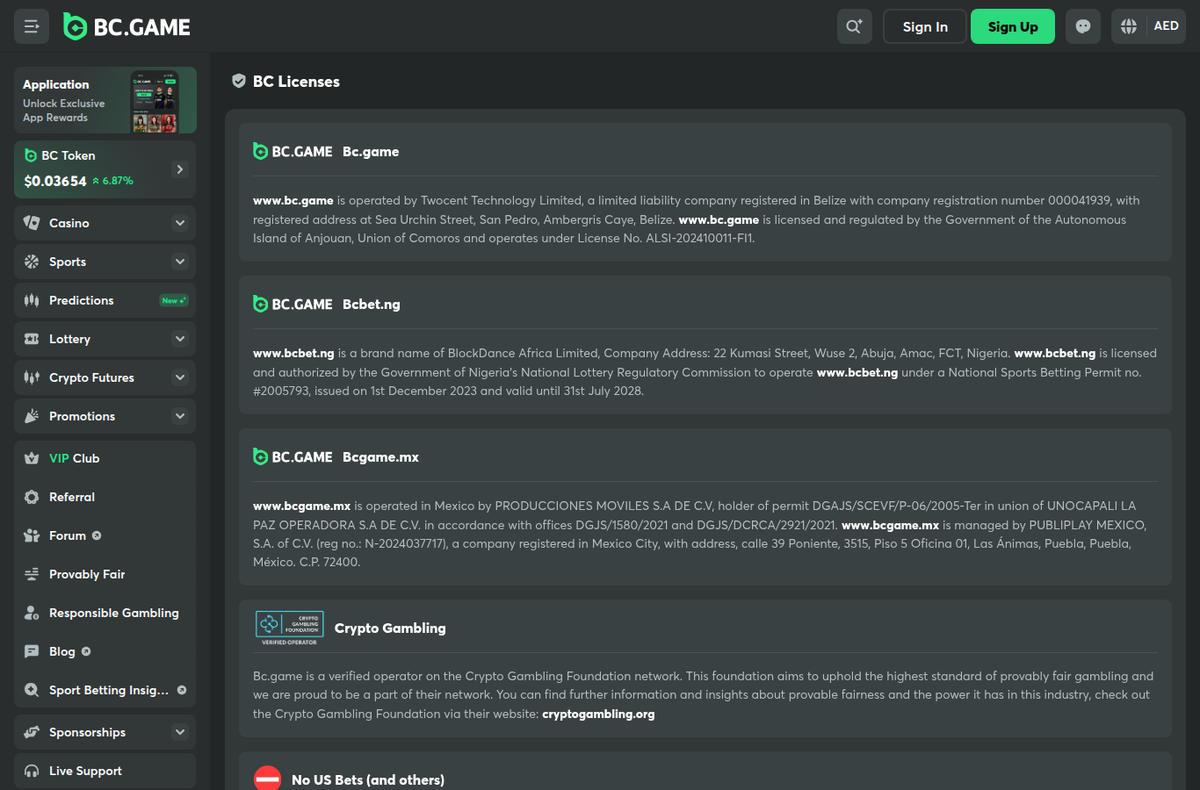The width and height of the screenshot is (1200, 790).
Task: Open the Forum external link
Action: tap(97, 536)
